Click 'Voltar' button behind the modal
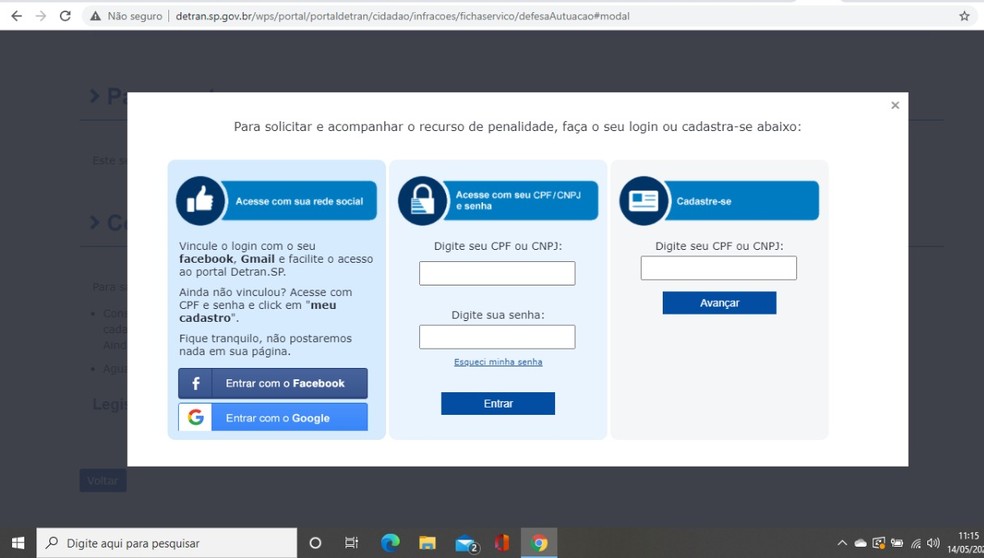The width and height of the screenshot is (984, 558). click(x=103, y=481)
